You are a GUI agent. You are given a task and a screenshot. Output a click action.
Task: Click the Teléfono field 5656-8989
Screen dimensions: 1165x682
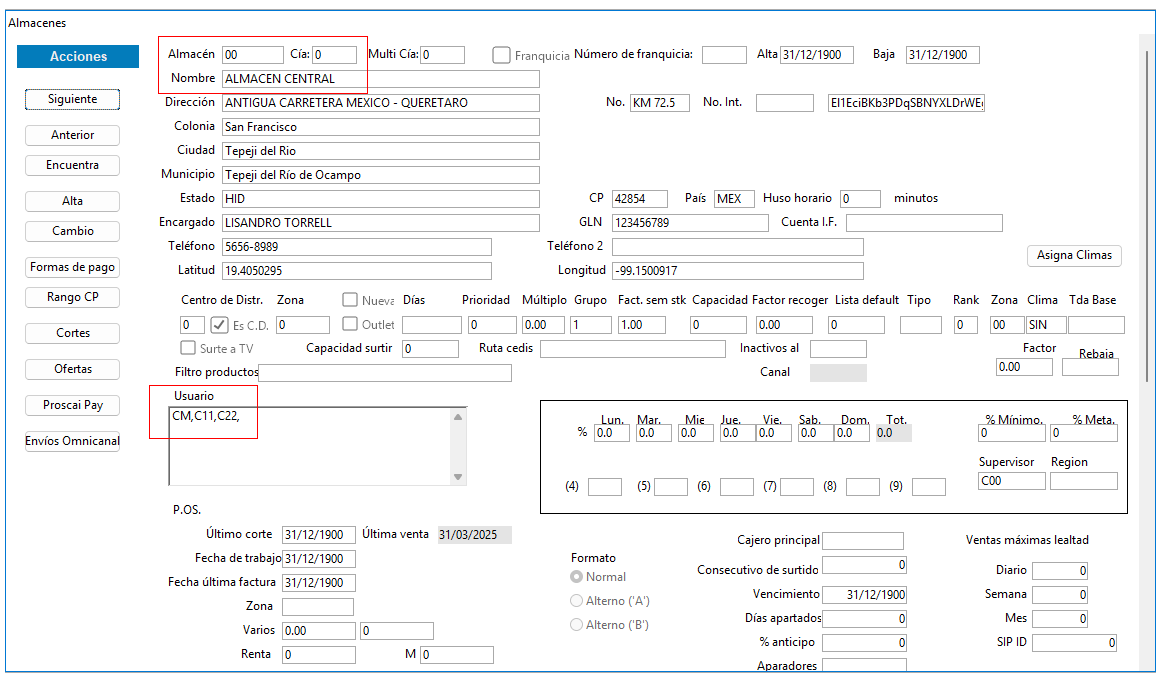[x=357, y=247]
